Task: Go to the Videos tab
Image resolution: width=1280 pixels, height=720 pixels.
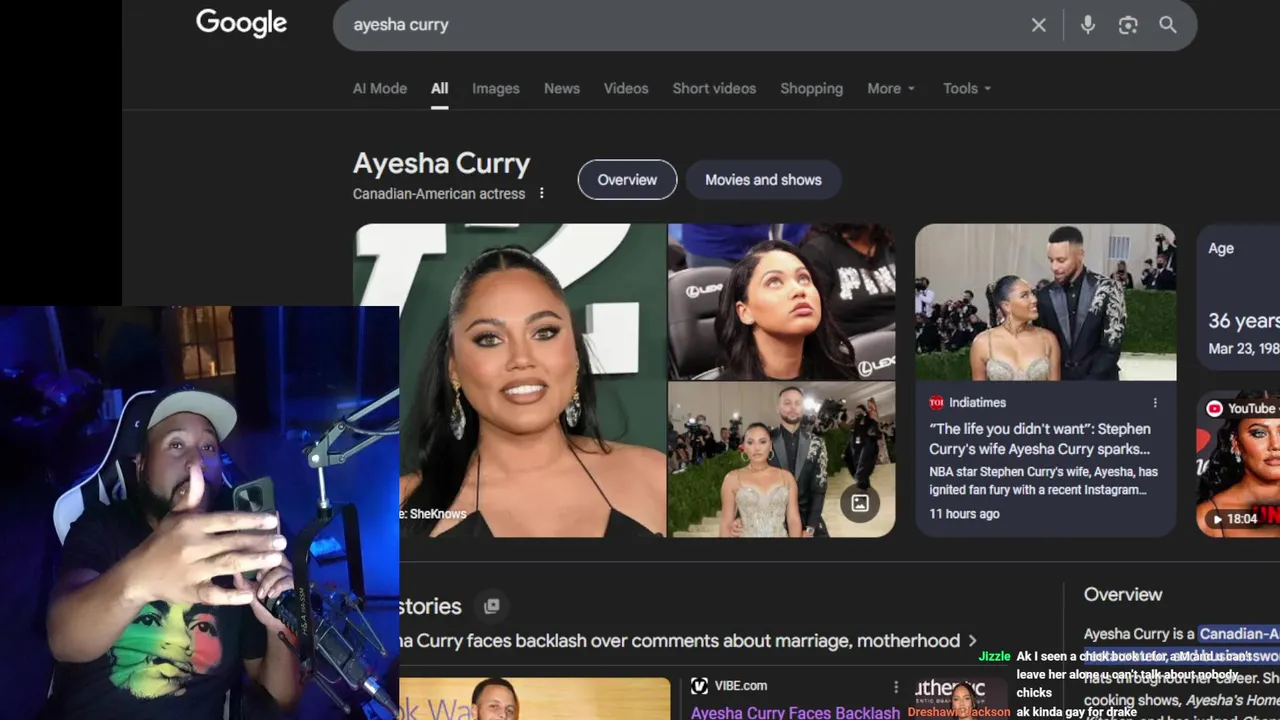Action: [626, 88]
